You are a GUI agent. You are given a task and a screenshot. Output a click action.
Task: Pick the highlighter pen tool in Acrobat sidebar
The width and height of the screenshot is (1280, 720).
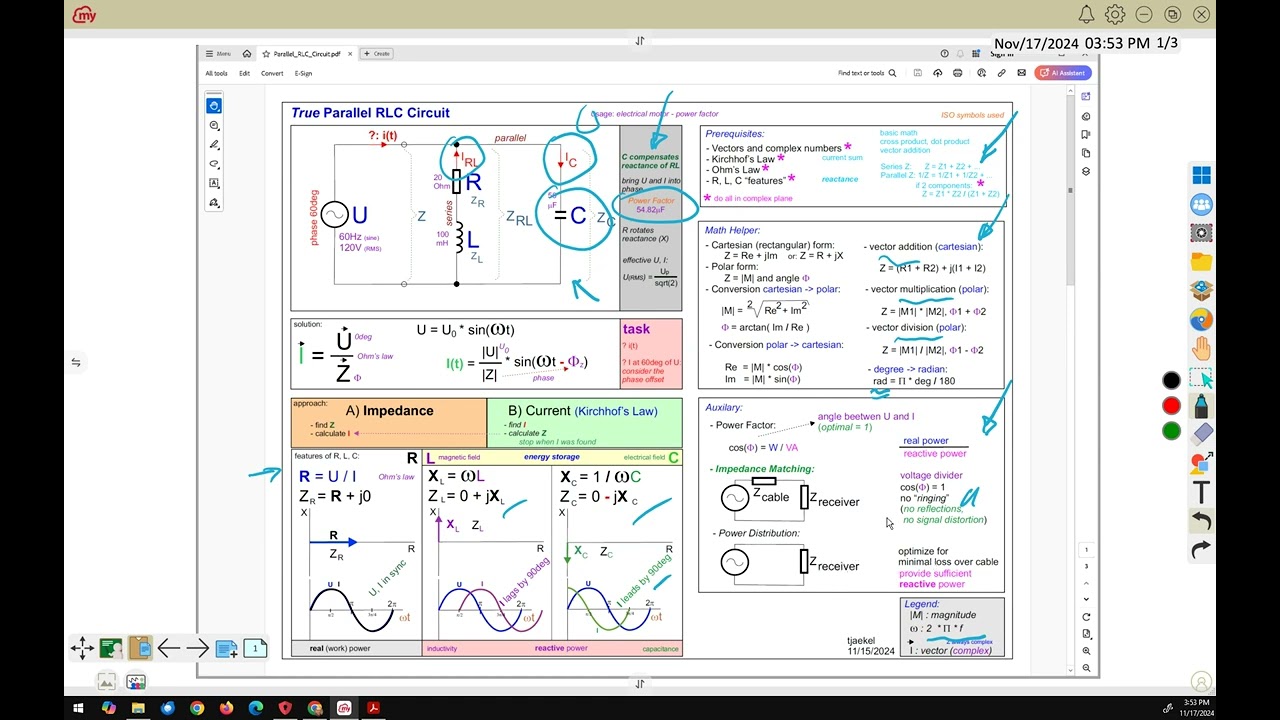tap(214, 145)
